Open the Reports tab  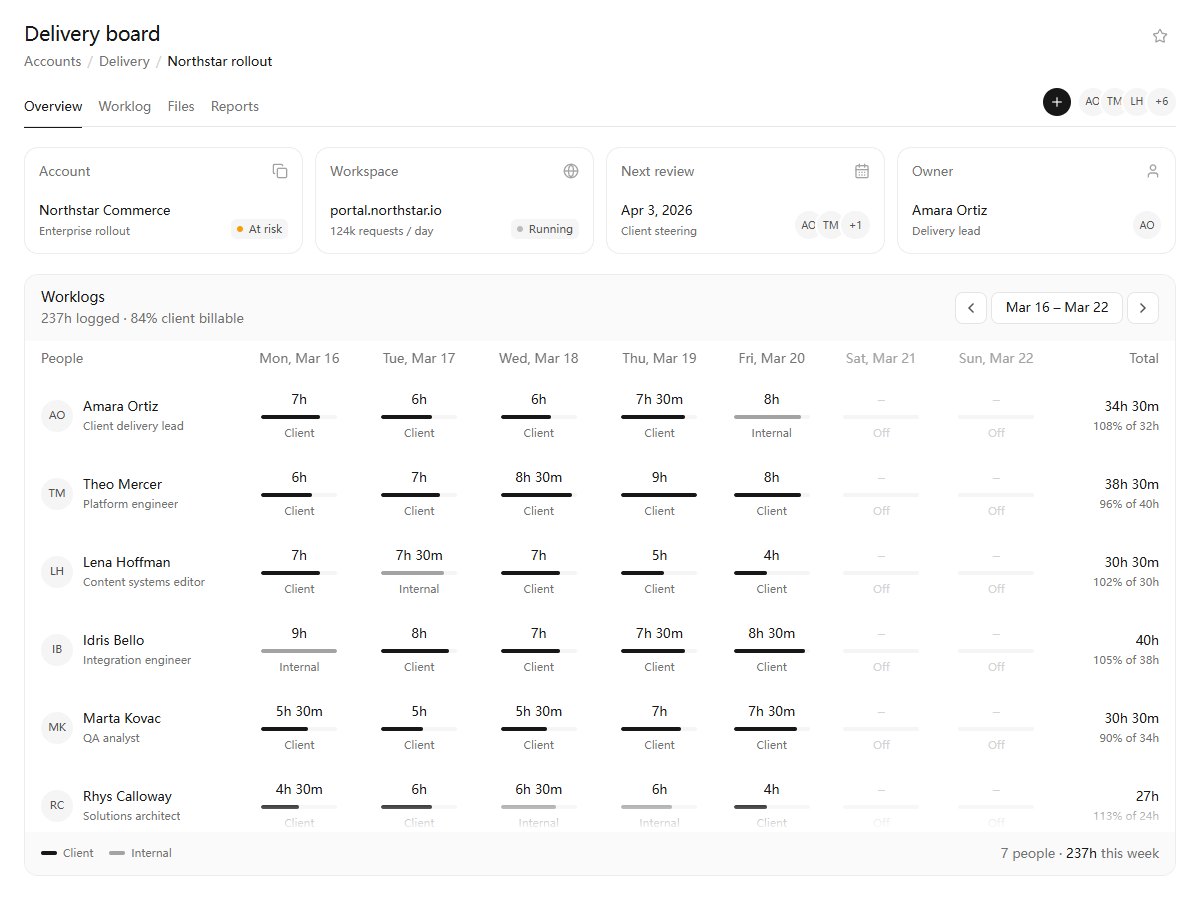pyautogui.click(x=235, y=106)
